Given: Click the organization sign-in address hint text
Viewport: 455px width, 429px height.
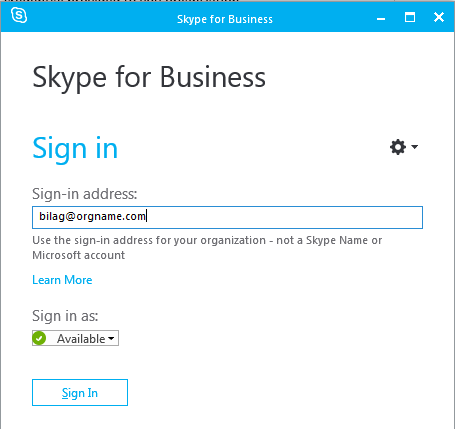Looking at the screenshot, I should pos(207,248).
